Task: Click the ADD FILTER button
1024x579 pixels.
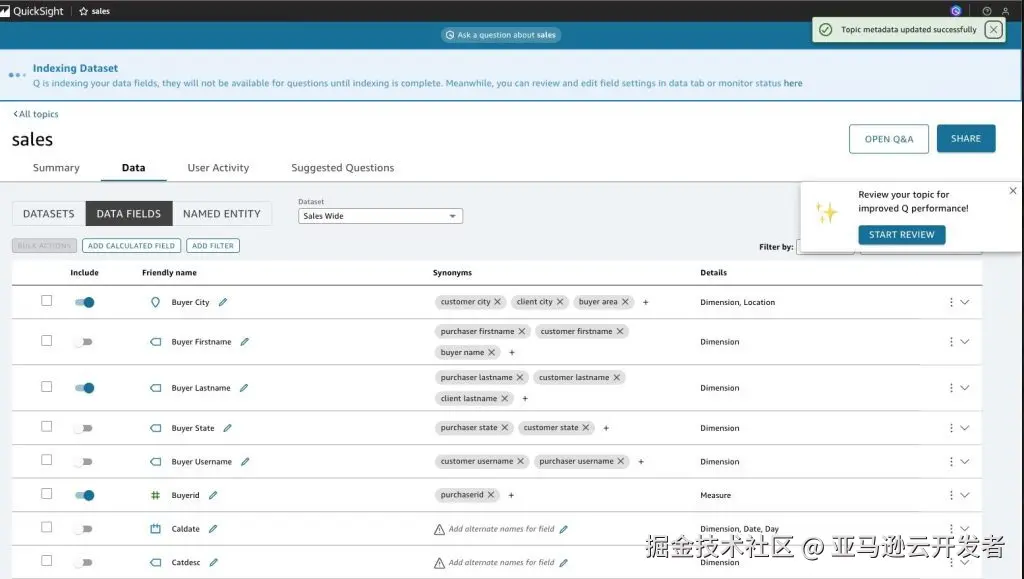Action: pyautogui.click(x=213, y=245)
